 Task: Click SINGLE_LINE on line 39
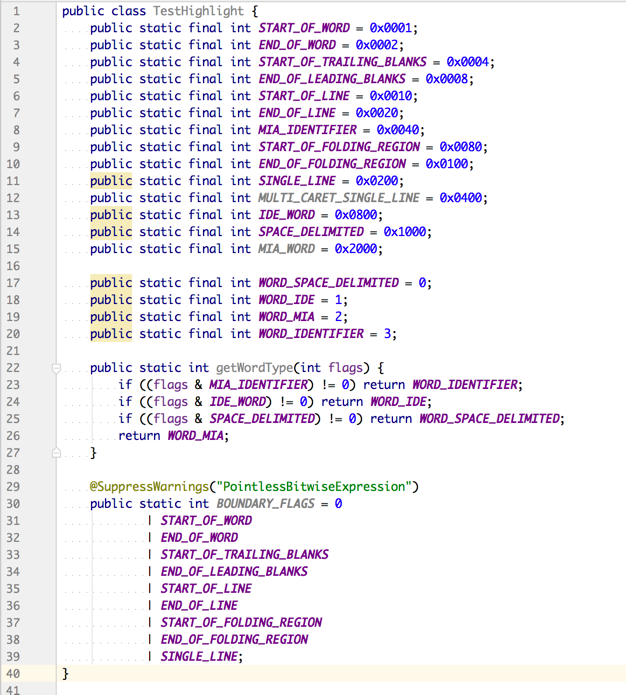pos(199,657)
